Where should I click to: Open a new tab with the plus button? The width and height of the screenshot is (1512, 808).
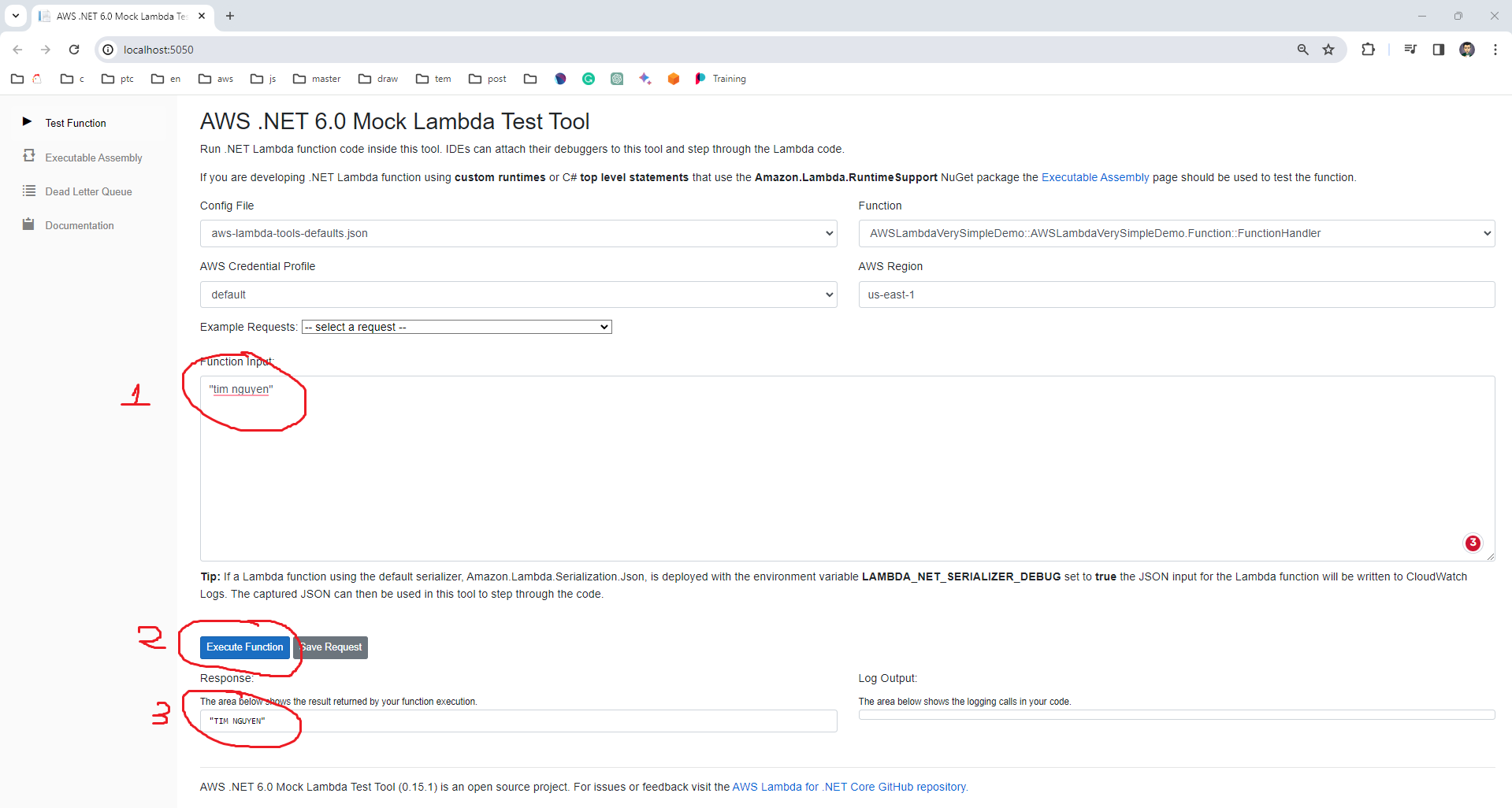230,16
